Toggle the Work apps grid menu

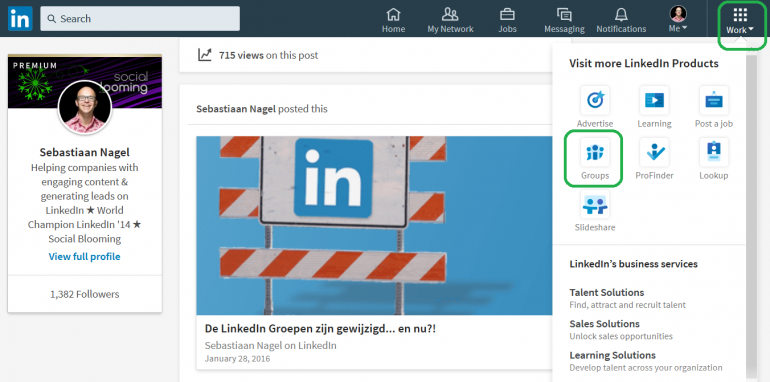pyautogui.click(x=740, y=21)
